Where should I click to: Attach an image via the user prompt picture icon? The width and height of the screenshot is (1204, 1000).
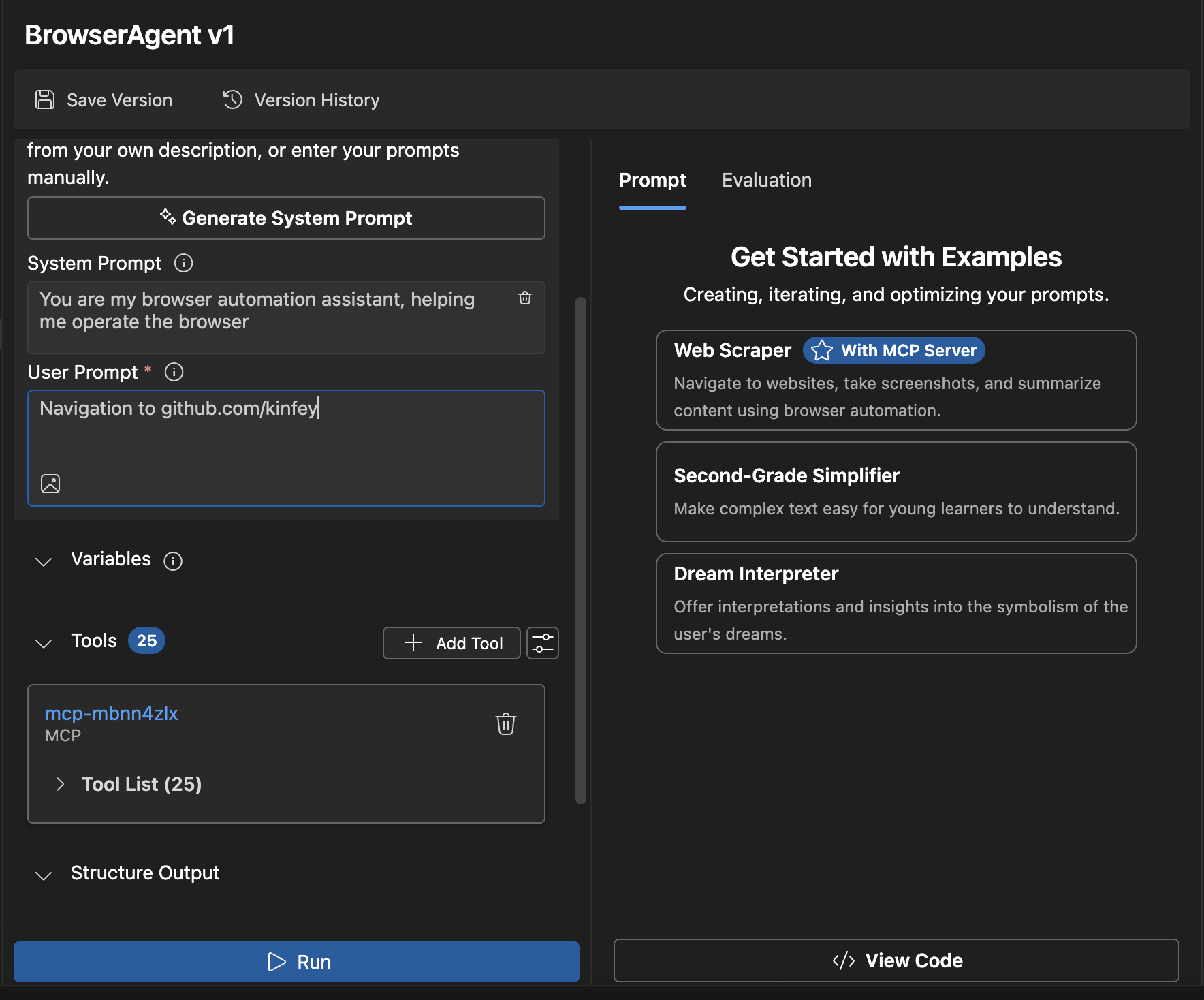click(x=50, y=484)
